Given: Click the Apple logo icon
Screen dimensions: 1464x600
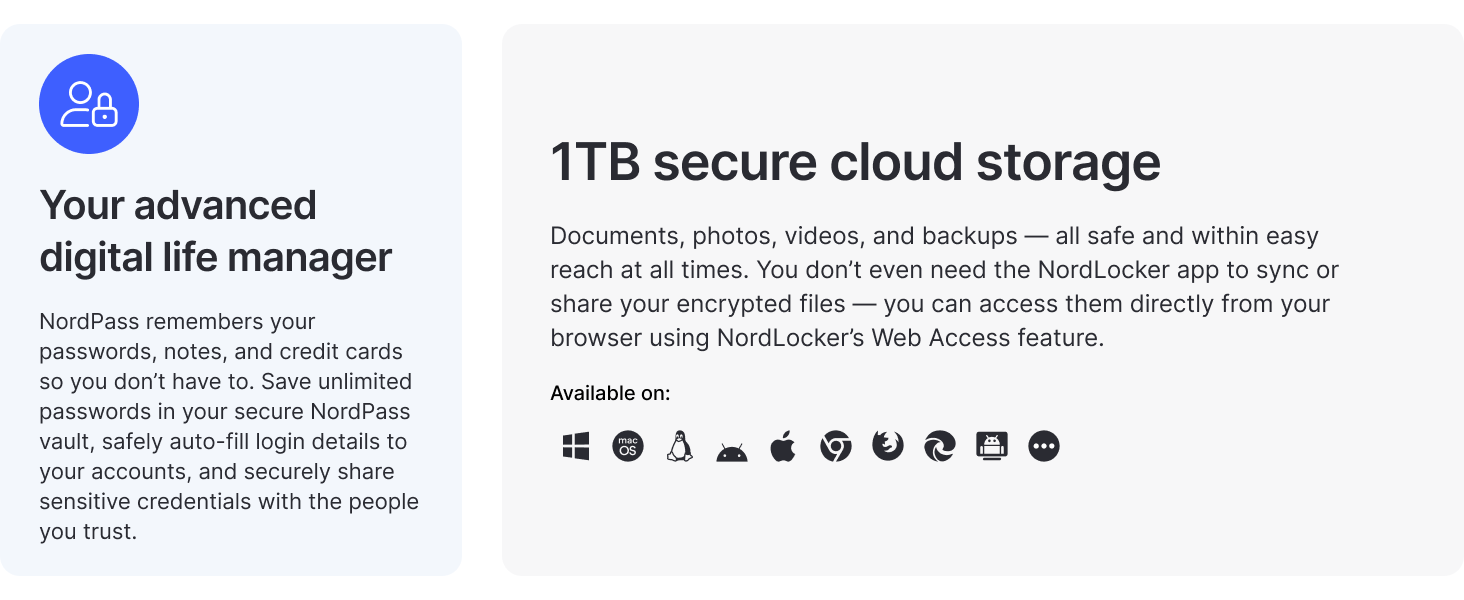Looking at the screenshot, I should point(783,446).
